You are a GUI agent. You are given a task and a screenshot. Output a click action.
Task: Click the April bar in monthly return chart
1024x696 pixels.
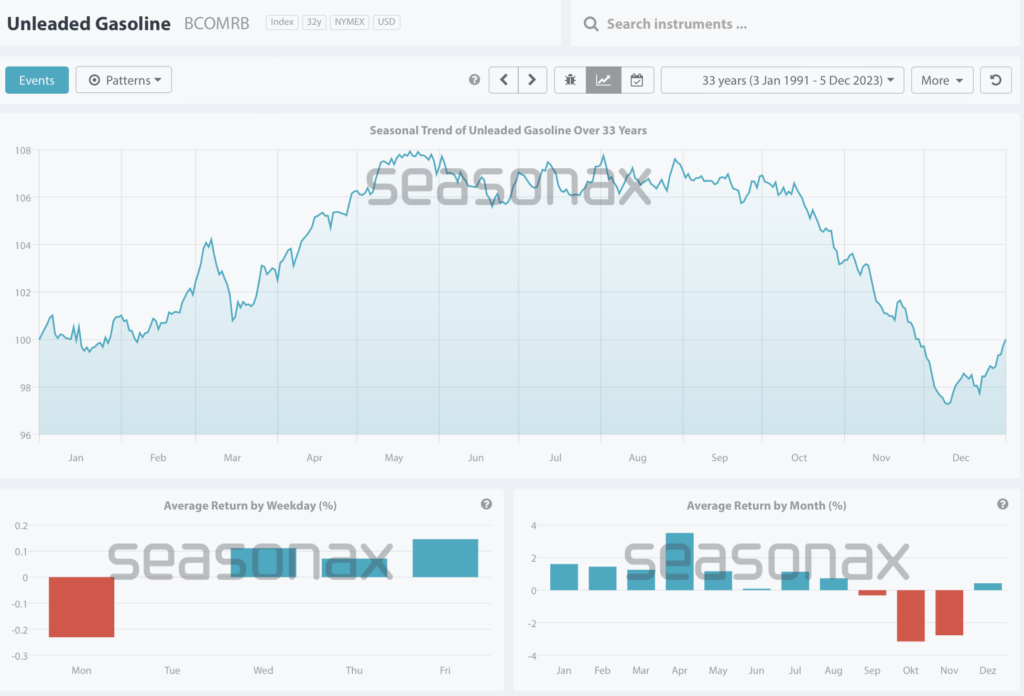[679, 561]
